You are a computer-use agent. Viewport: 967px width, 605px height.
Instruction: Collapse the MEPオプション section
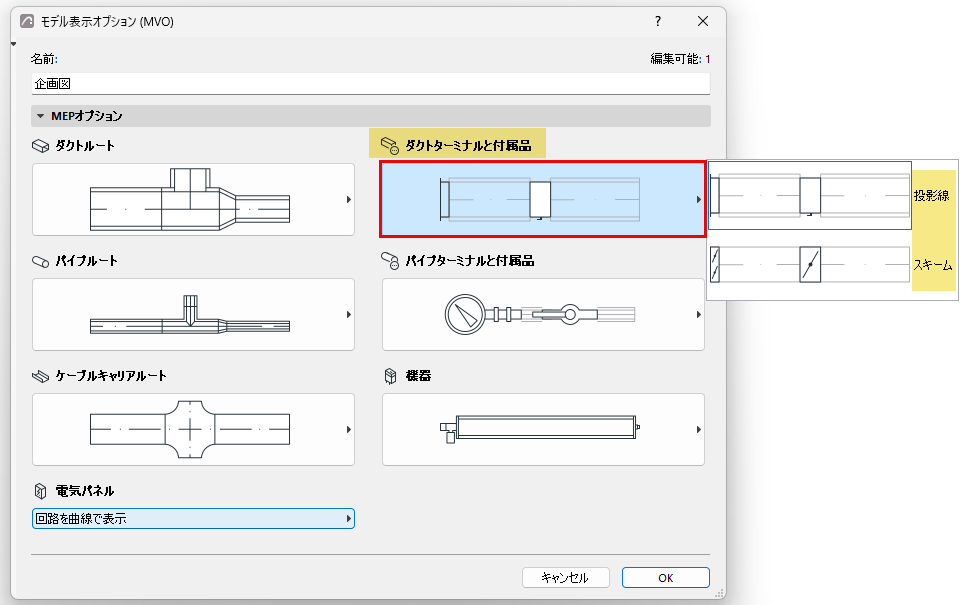point(41,116)
